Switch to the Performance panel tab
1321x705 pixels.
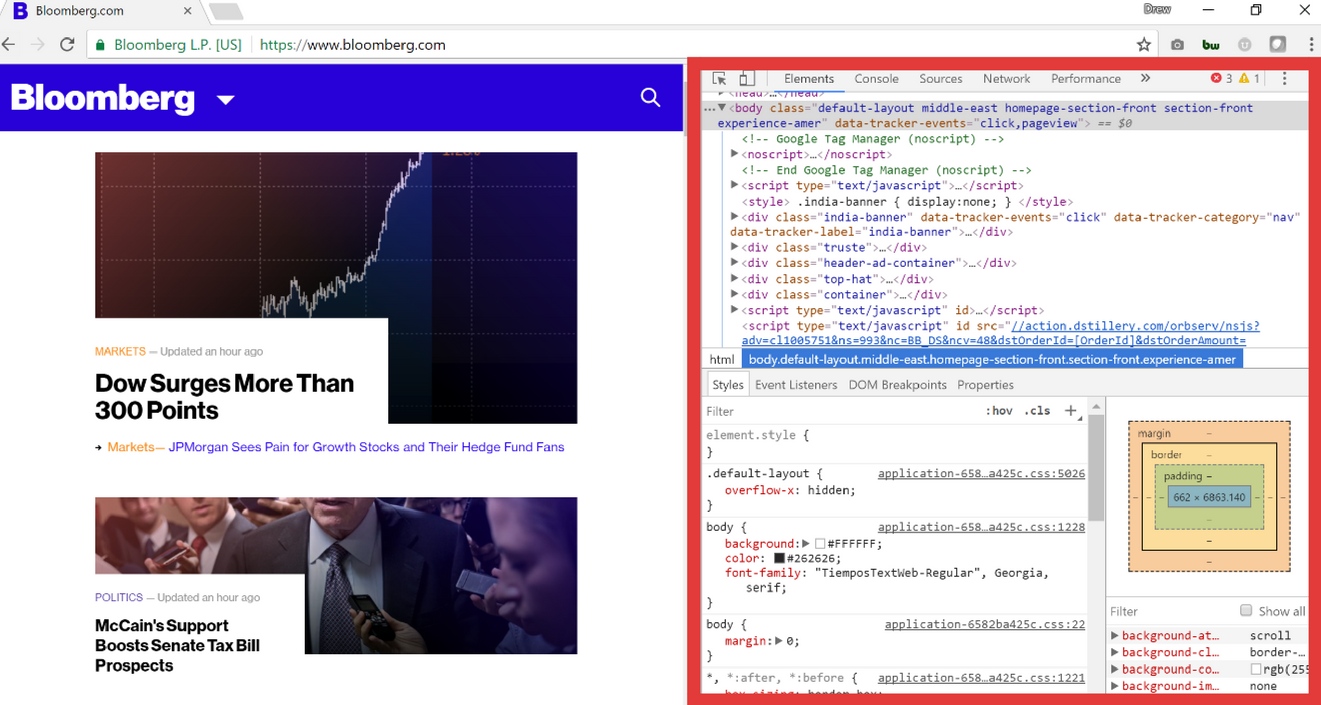pos(1085,79)
